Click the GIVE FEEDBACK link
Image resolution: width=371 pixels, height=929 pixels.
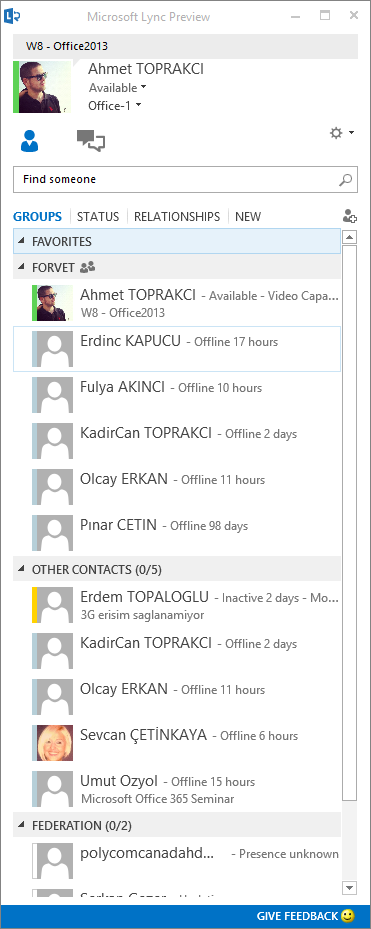point(298,916)
